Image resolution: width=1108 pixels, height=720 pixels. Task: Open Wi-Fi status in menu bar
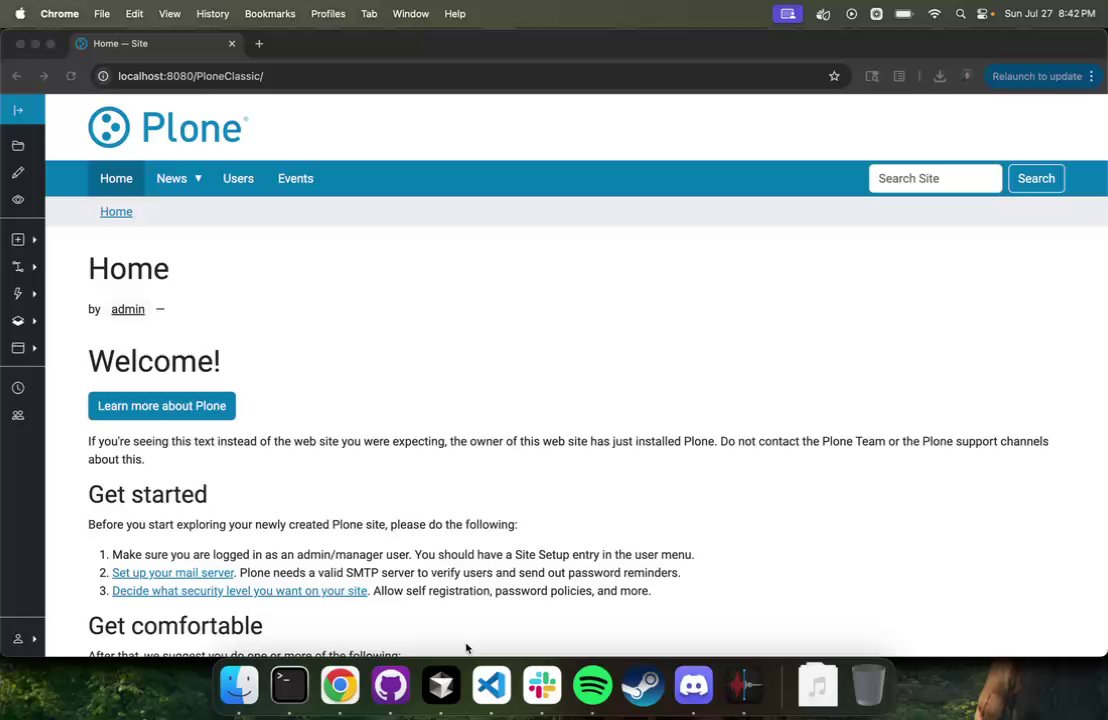[934, 14]
